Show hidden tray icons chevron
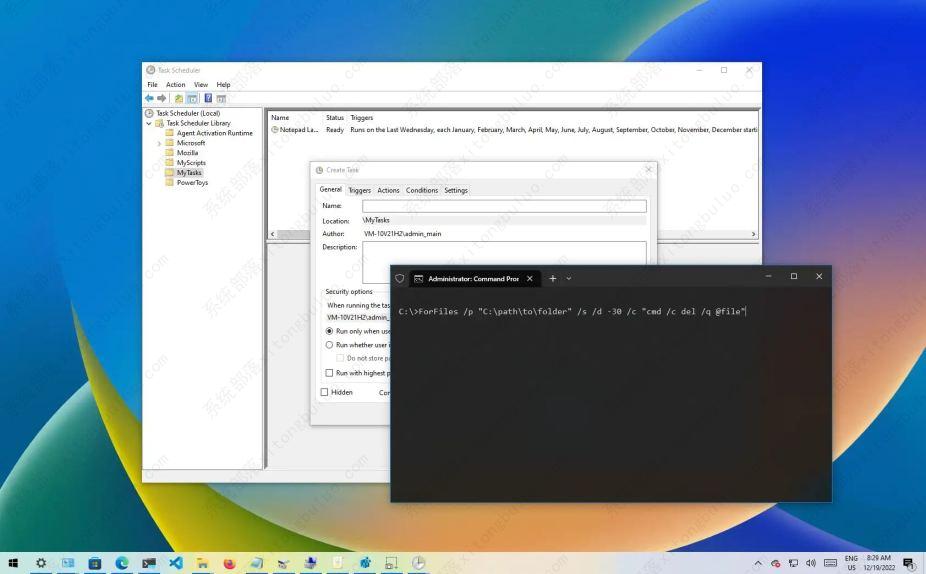The image size is (926, 574). pyautogui.click(x=758, y=563)
